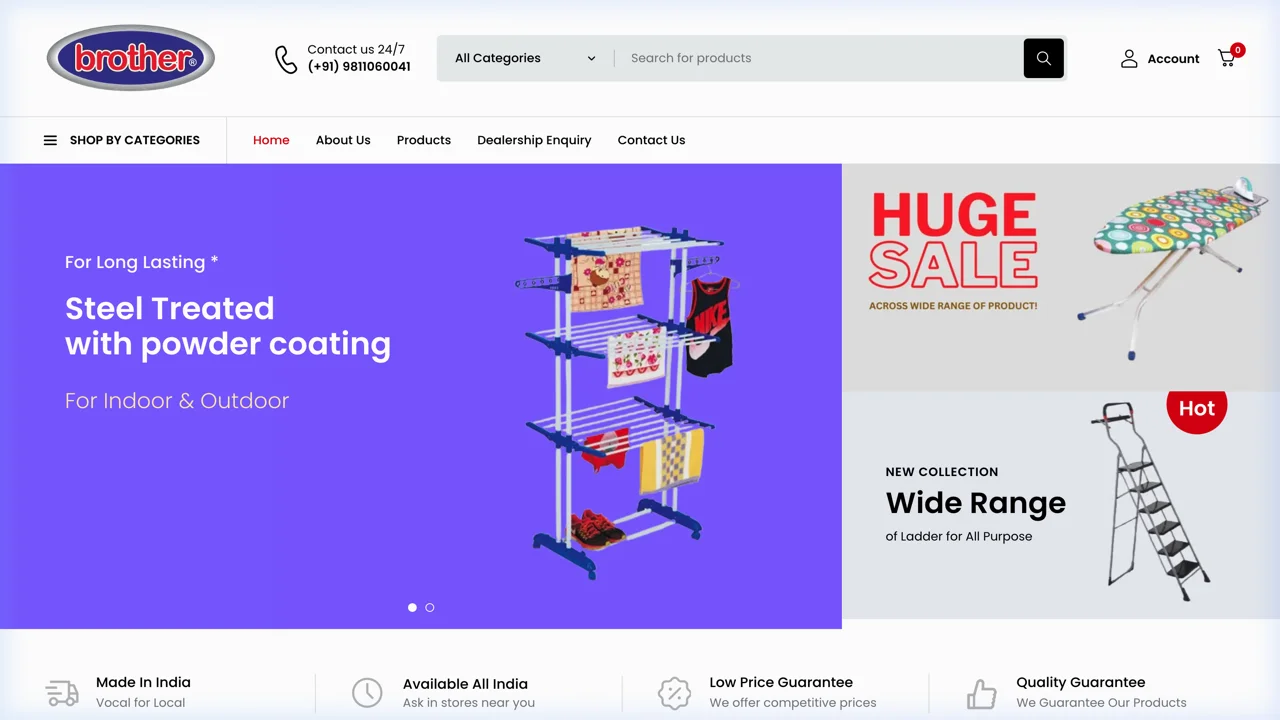Click the red Hot badge

(x=1196, y=409)
